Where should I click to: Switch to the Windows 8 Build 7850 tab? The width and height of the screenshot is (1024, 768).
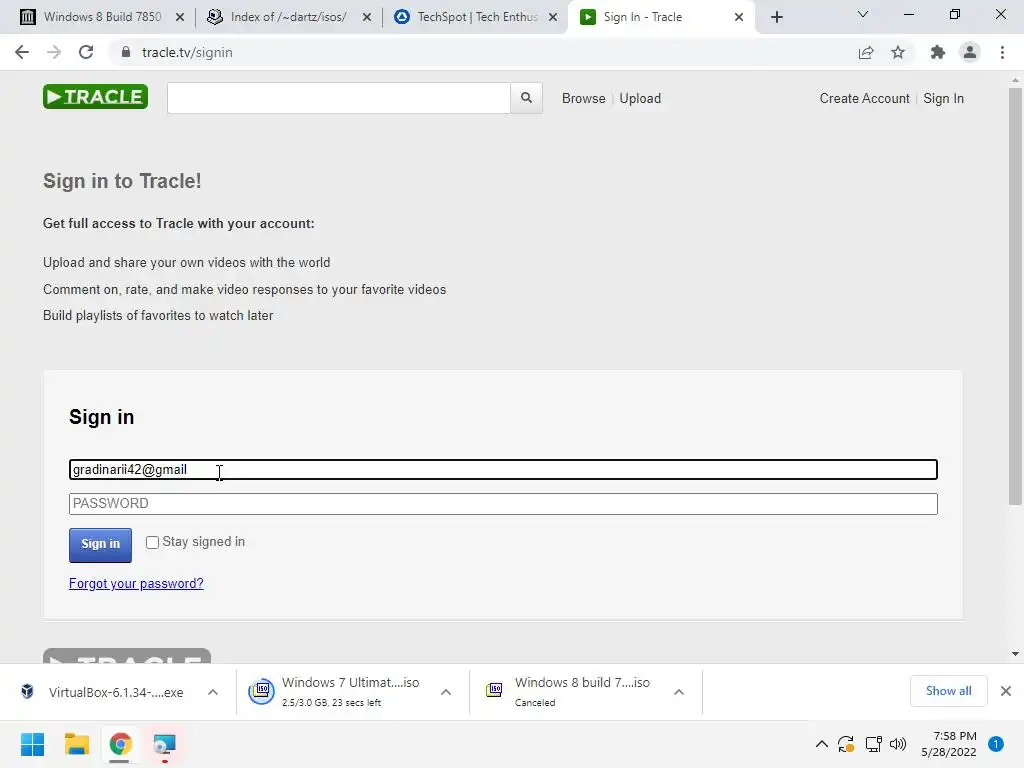(103, 17)
